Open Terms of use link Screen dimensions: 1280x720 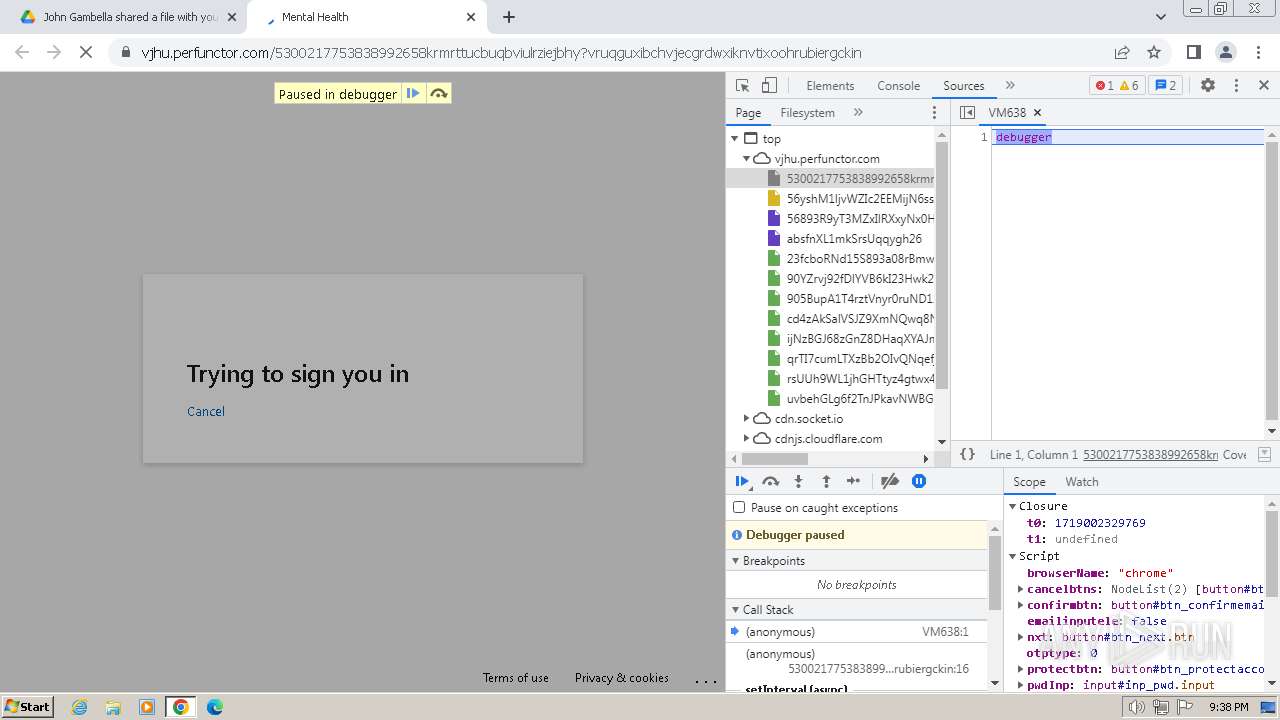pyautogui.click(x=515, y=678)
